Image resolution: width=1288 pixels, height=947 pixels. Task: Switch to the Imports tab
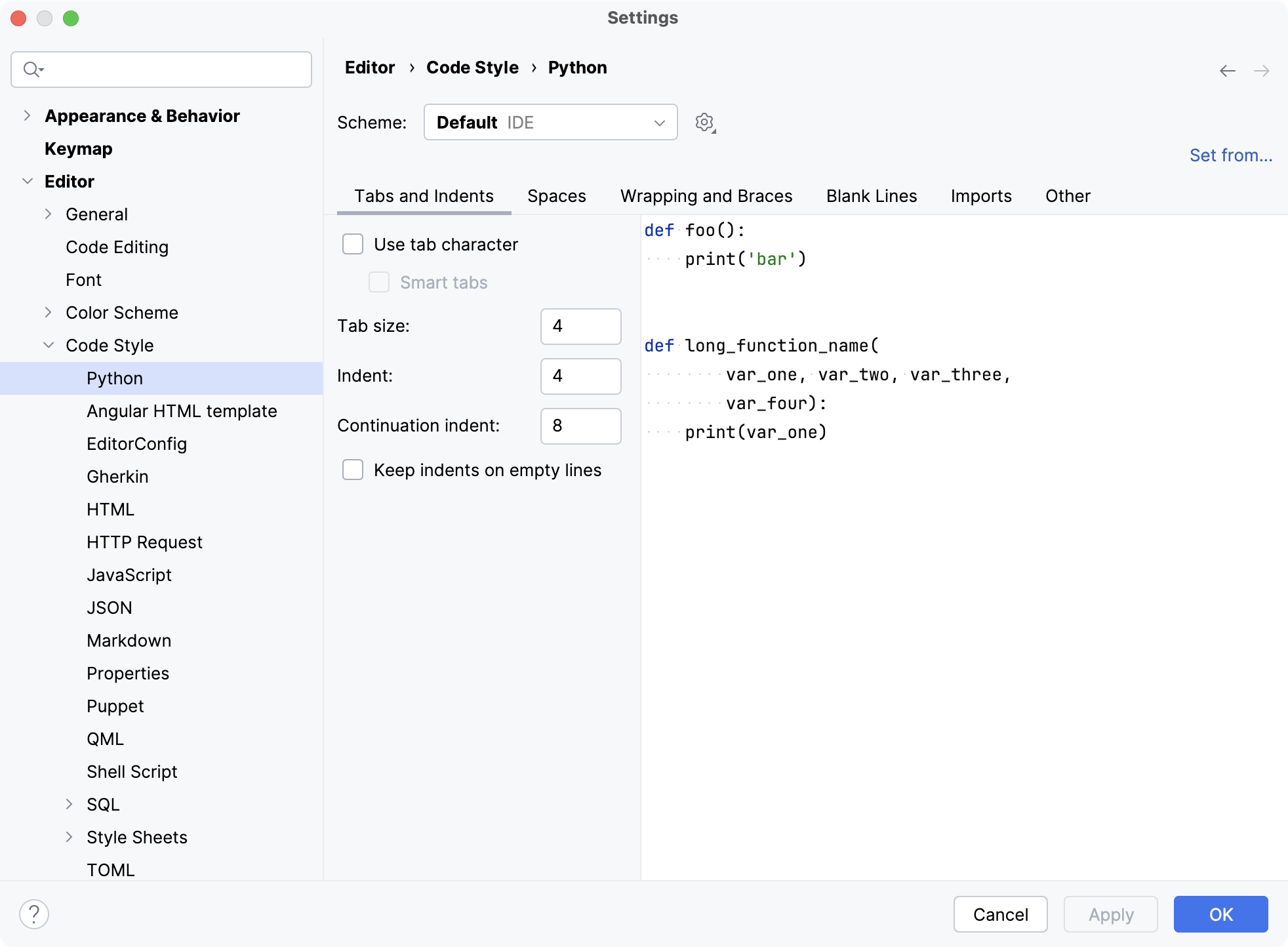(981, 195)
